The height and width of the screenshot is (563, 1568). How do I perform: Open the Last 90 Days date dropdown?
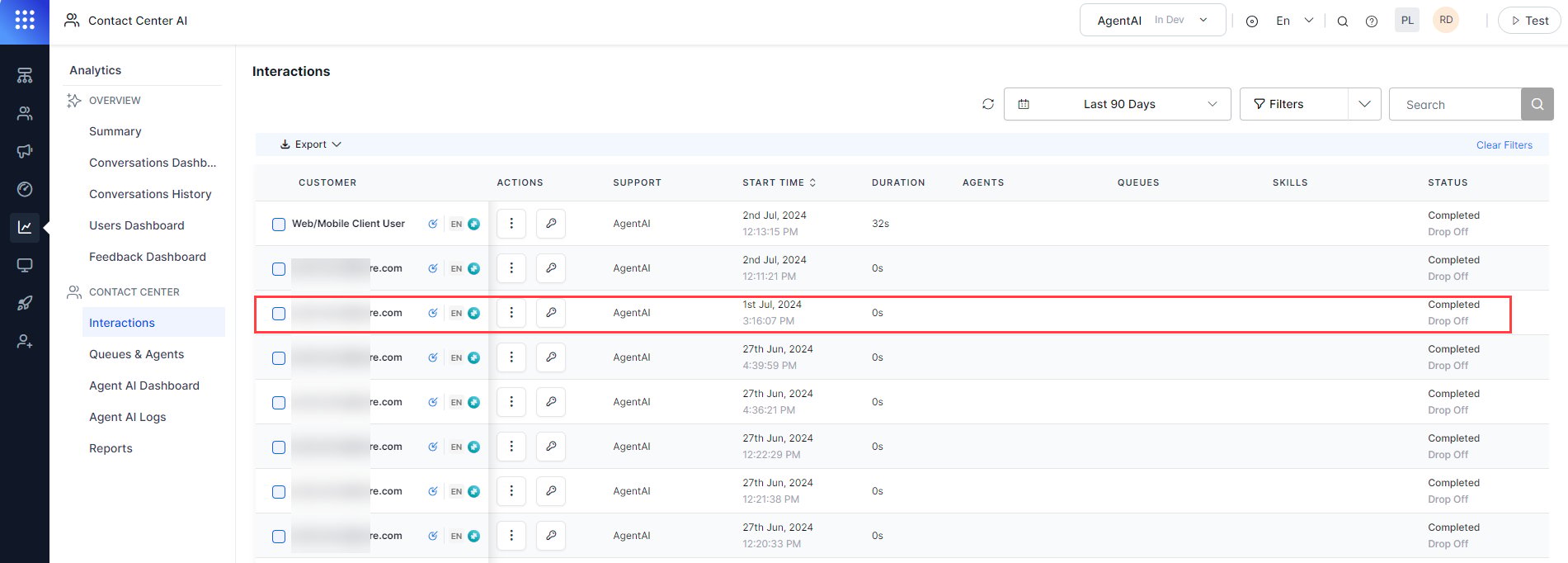point(1117,104)
